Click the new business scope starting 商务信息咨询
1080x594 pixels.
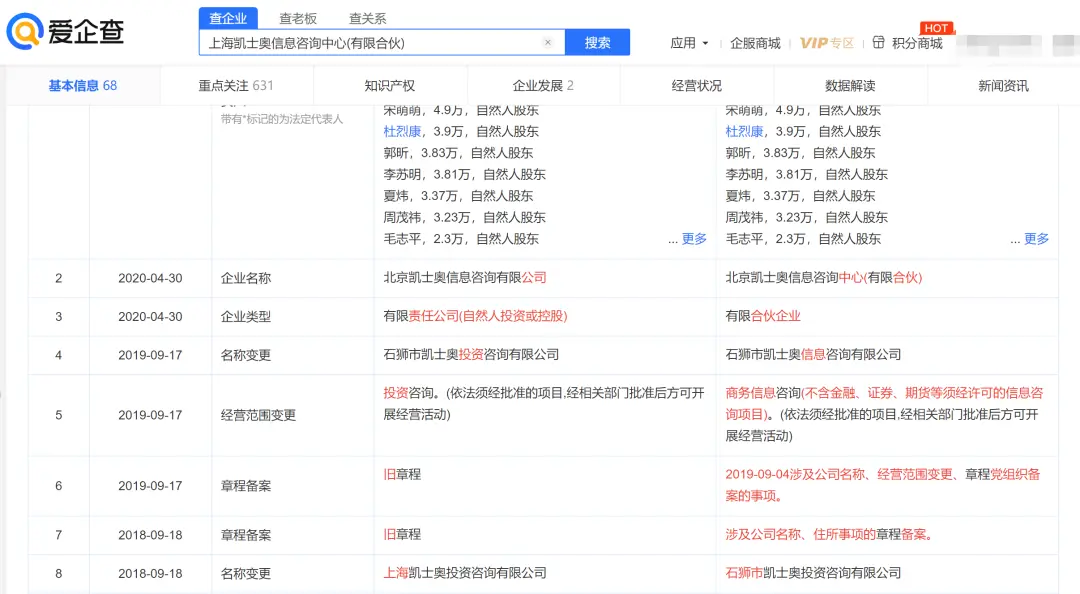pyautogui.click(x=884, y=414)
